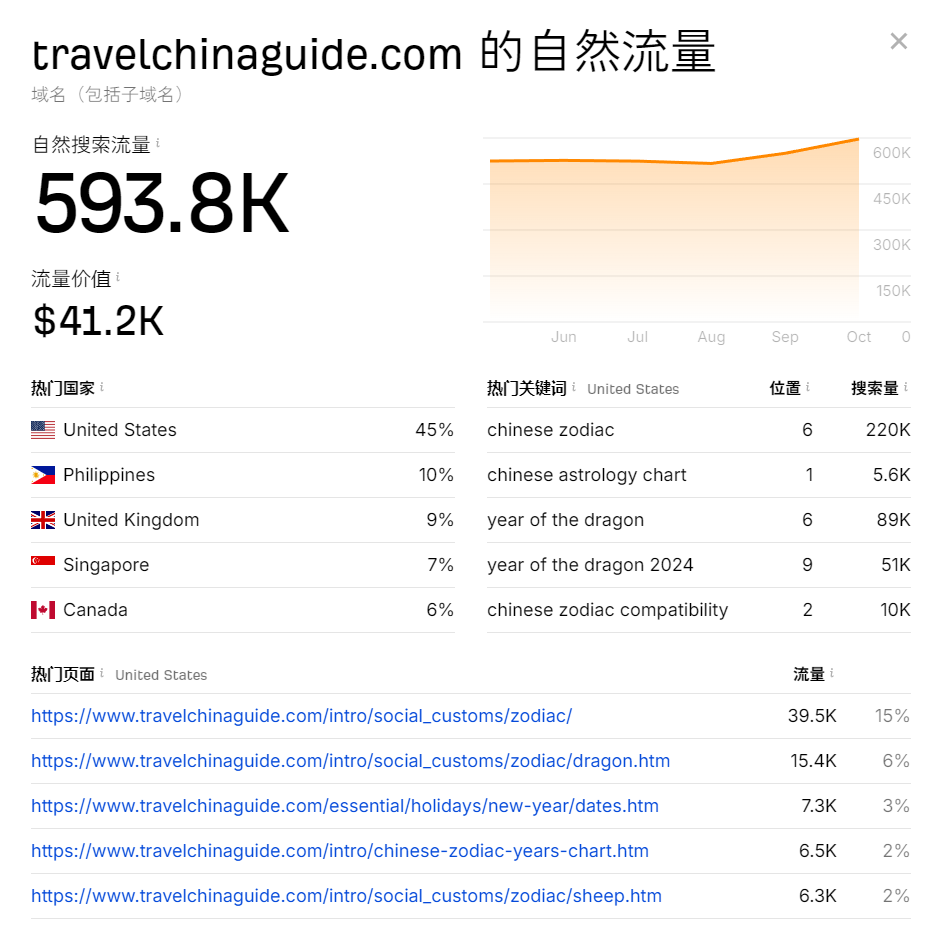Screen dimensions: 937x943
Task: Select the 'chinese astrology chart' keyword
Action: 586,475
